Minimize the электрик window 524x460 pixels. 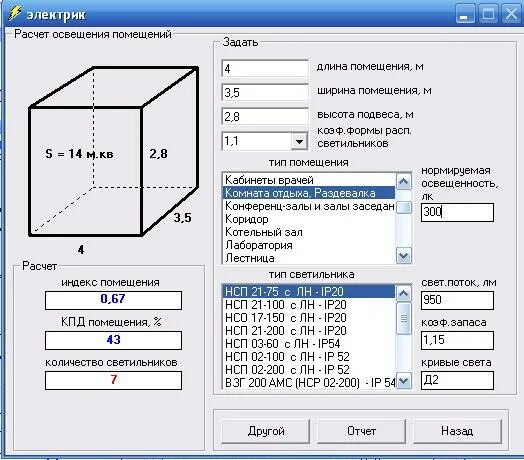pos(465,14)
